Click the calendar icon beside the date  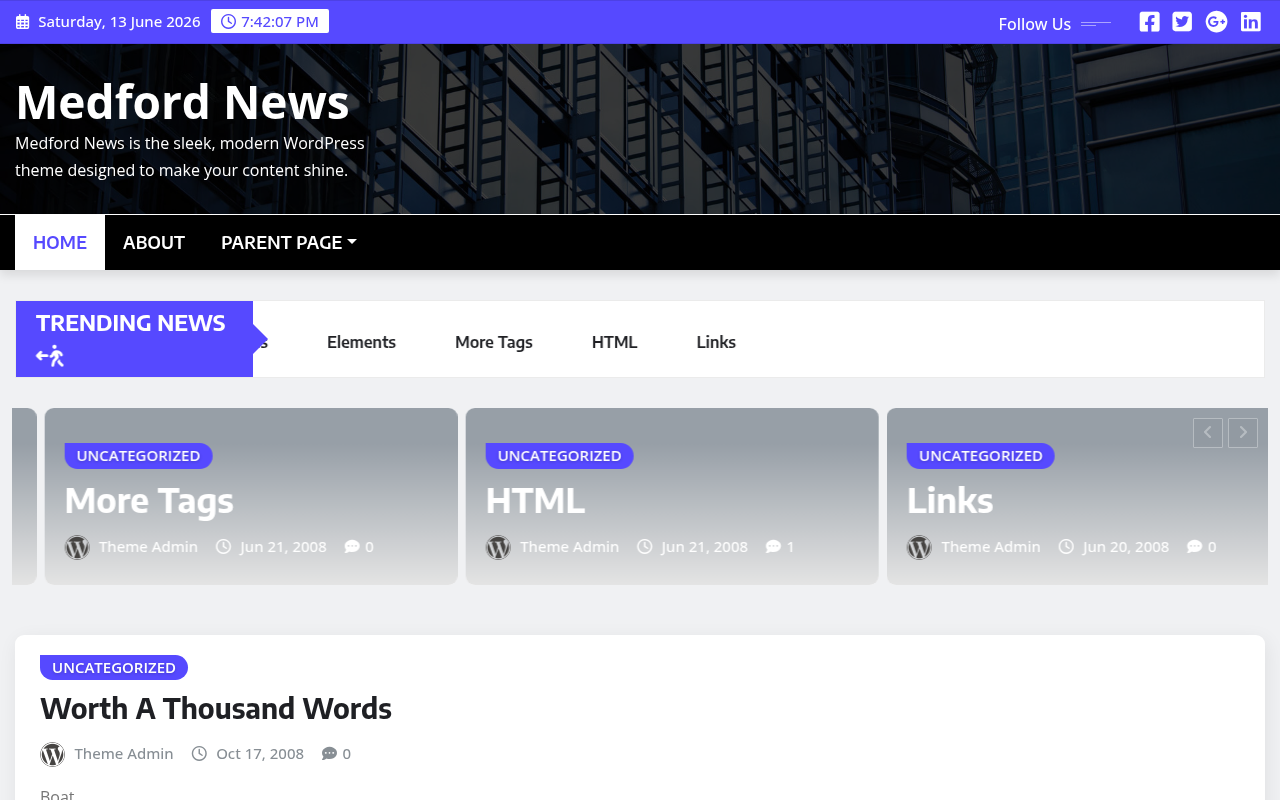point(22,22)
